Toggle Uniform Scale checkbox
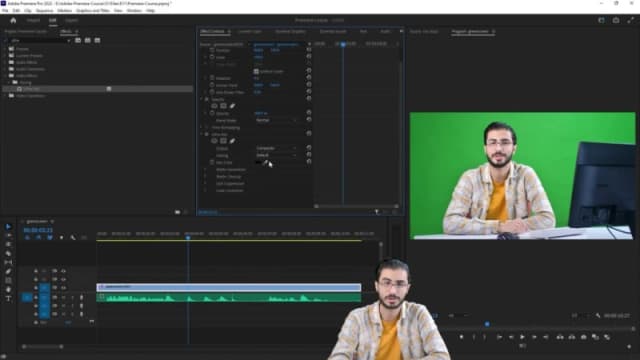640x360 pixels. [256, 71]
